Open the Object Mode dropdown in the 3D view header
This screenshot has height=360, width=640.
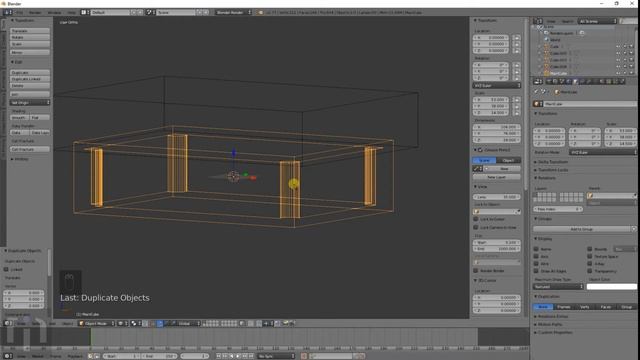coord(97,324)
